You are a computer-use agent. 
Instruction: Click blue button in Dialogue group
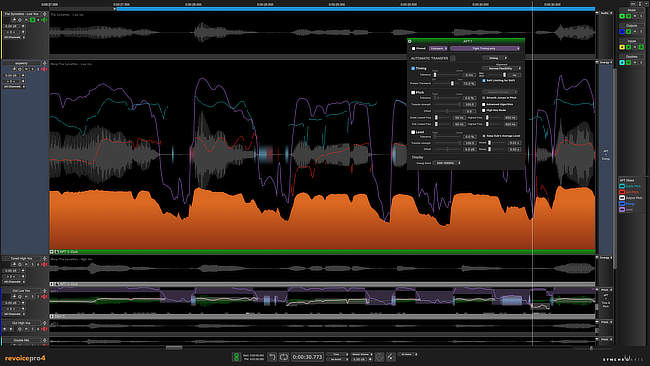622,31
